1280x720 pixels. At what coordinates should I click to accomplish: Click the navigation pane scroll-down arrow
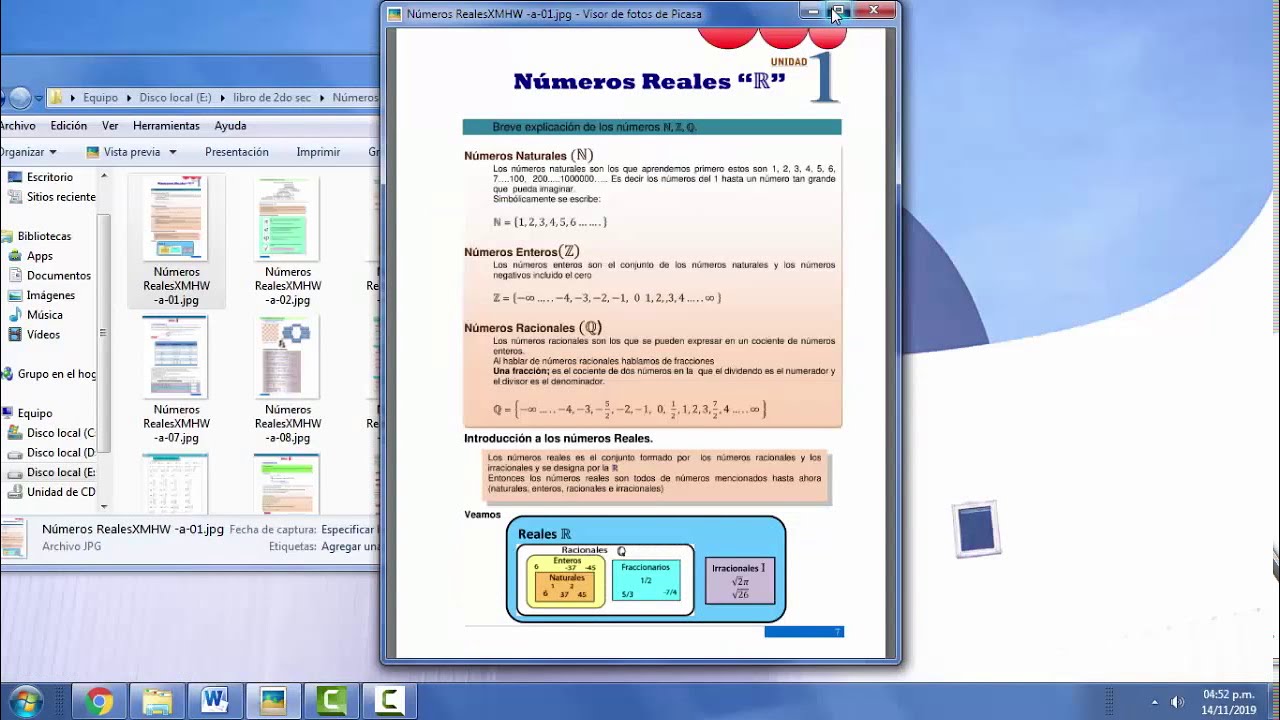click(102, 506)
